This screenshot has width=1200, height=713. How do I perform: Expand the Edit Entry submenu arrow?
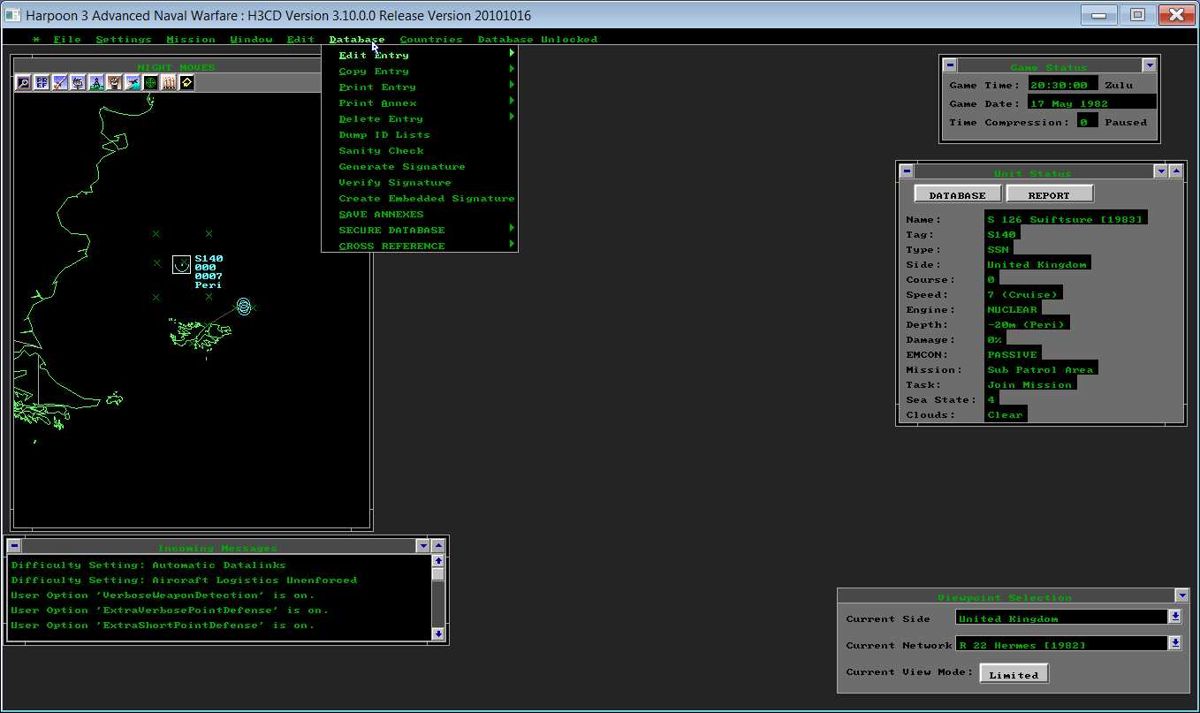tap(512, 54)
